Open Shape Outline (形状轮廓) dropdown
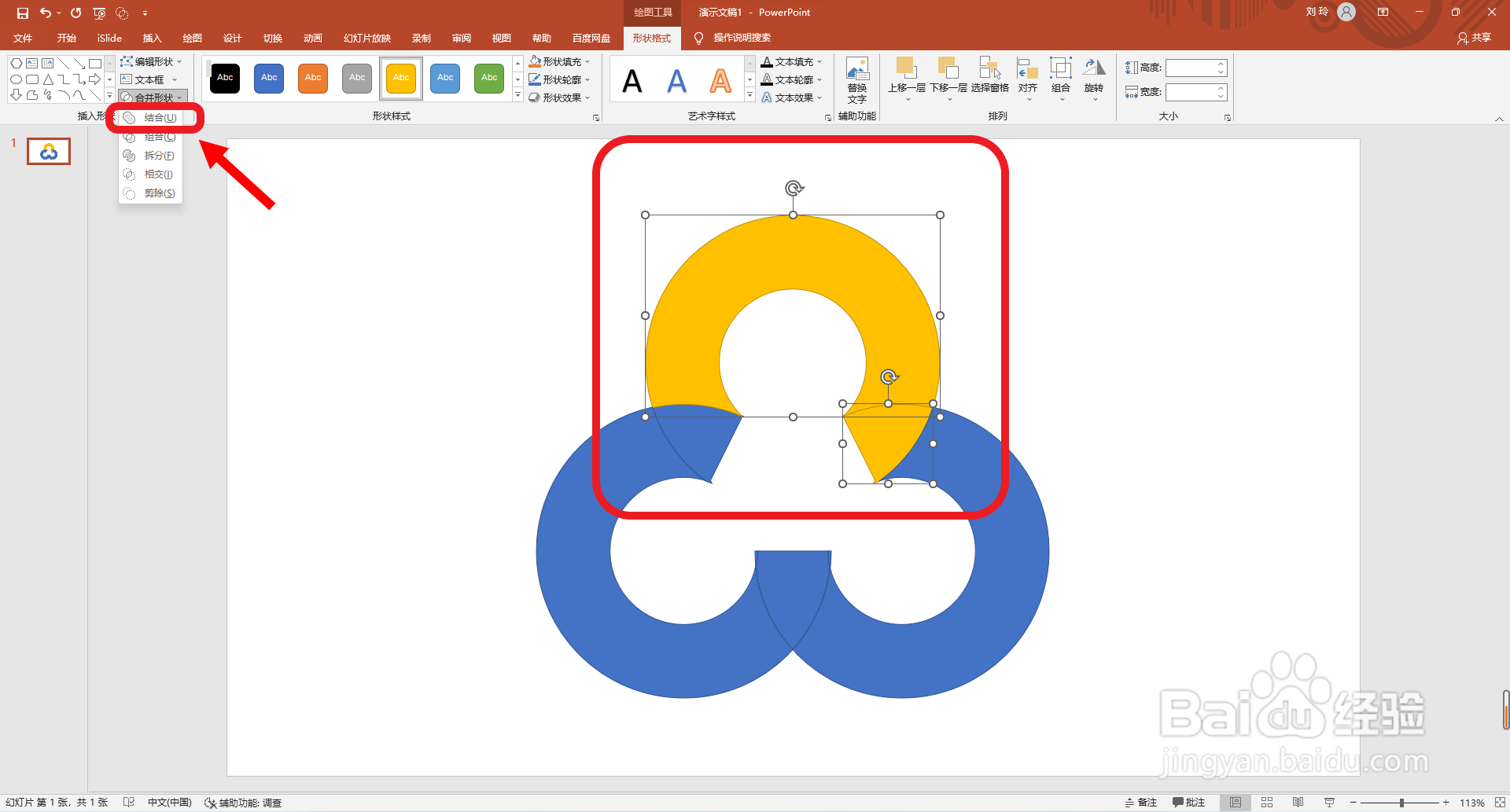Screen dimensions: 1510x812 click(x=559, y=79)
